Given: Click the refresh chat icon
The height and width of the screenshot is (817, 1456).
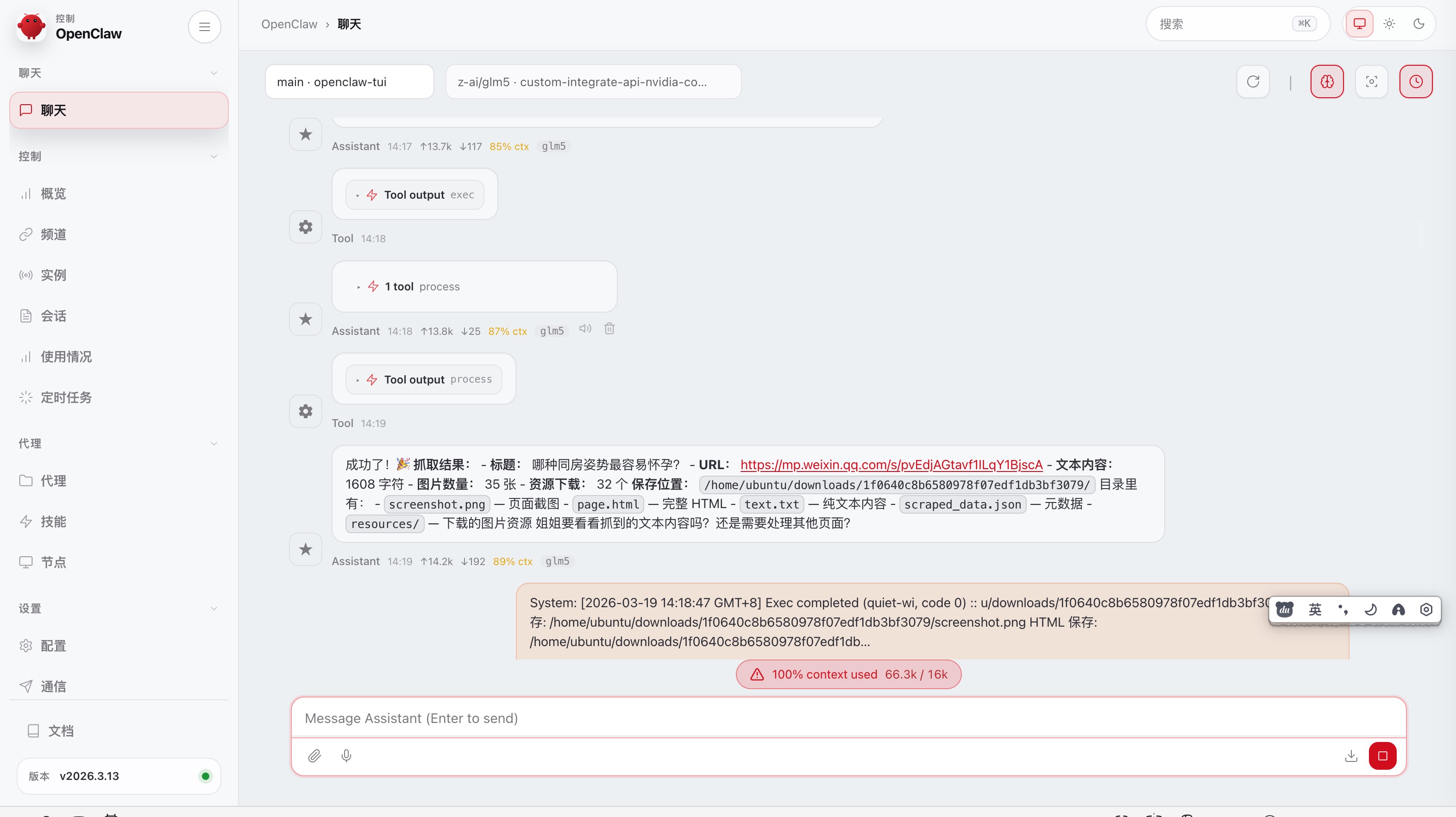Looking at the screenshot, I should pos(1253,82).
